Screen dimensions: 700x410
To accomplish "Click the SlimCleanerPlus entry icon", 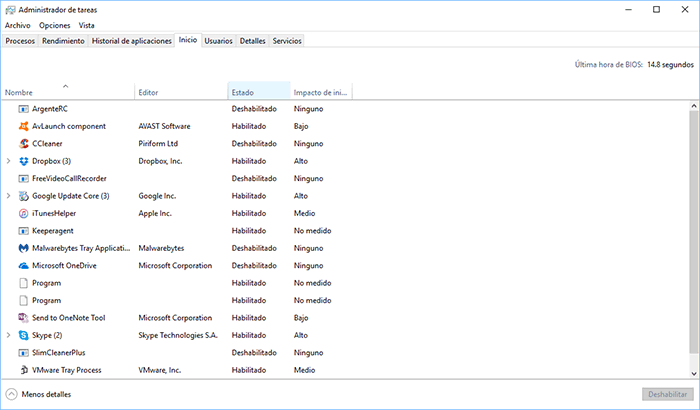I will (23, 353).
